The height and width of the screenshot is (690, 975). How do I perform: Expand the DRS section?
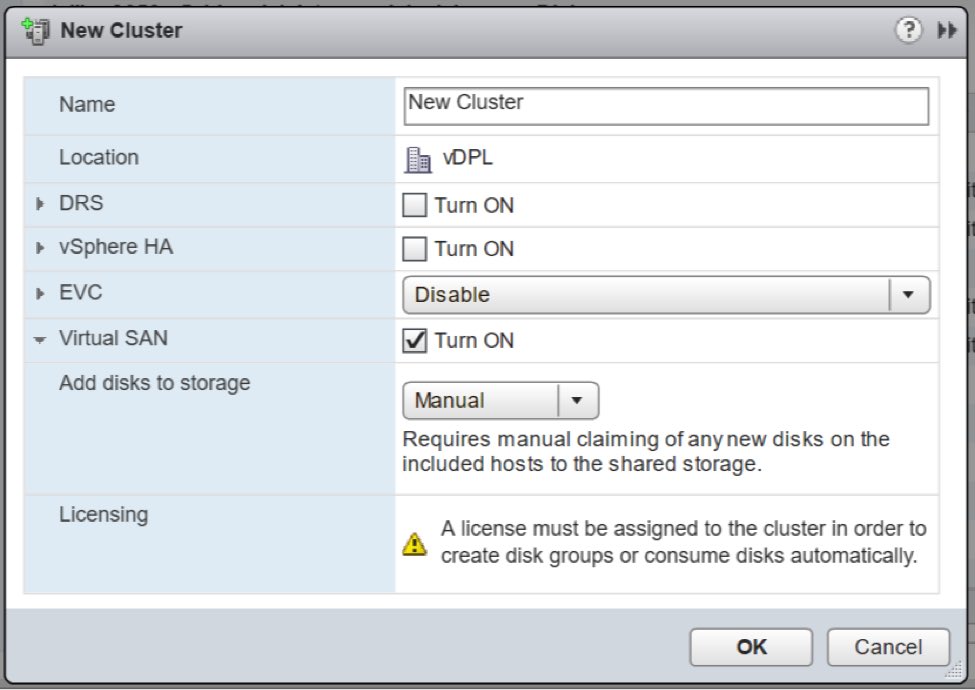[x=39, y=205]
